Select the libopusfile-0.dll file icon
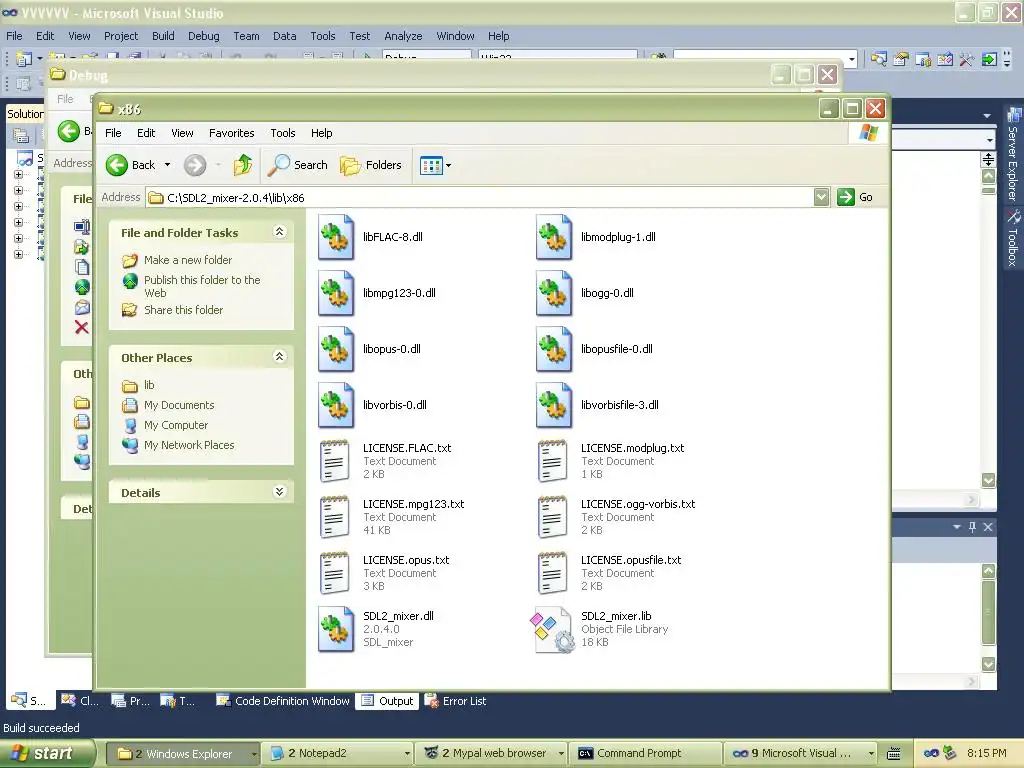1024x768 pixels. click(x=554, y=350)
